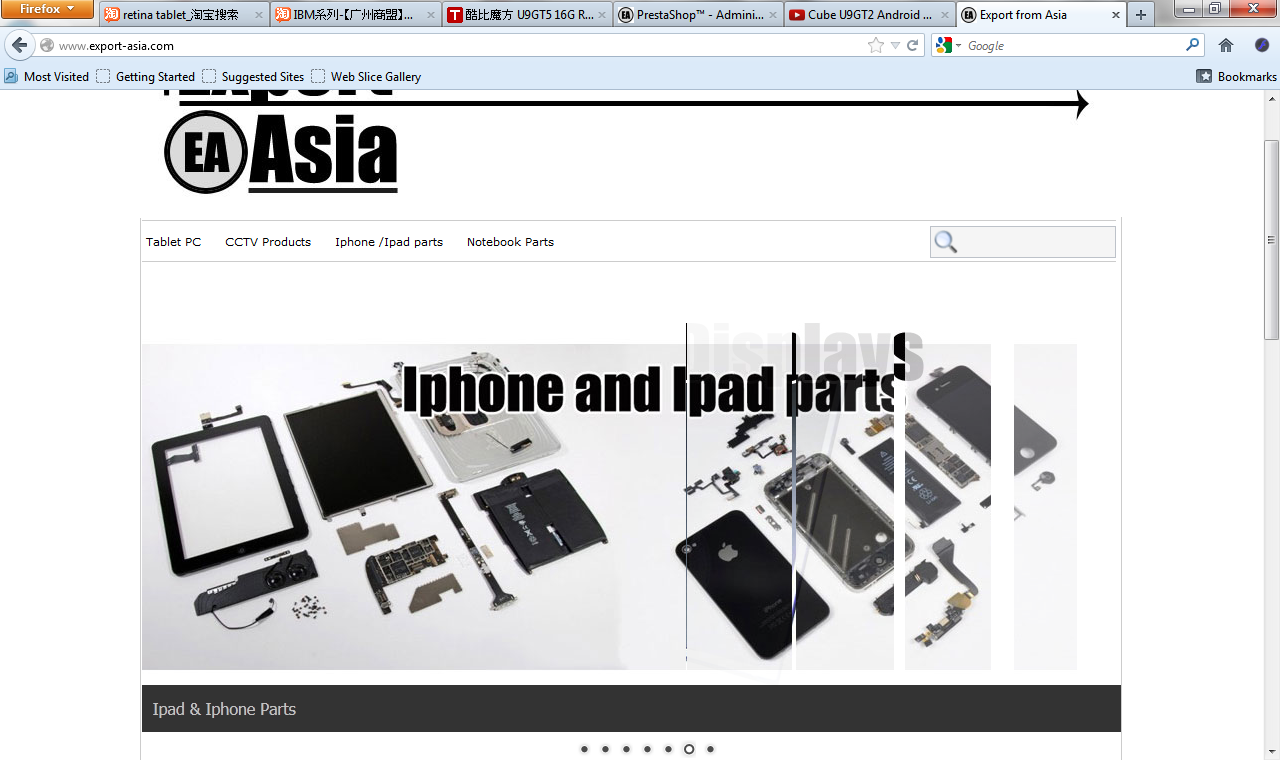Viewport: 1280px width, 760px height.
Task: Select the first slideshow pagination dot
Action: [584, 749]
